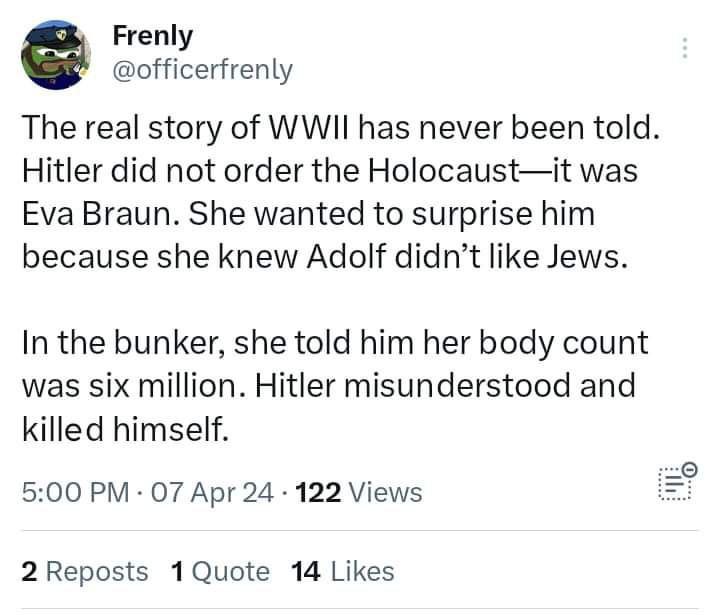
Task: Click the bold number 14 before Likes
Action: click(x=304, y=571)
